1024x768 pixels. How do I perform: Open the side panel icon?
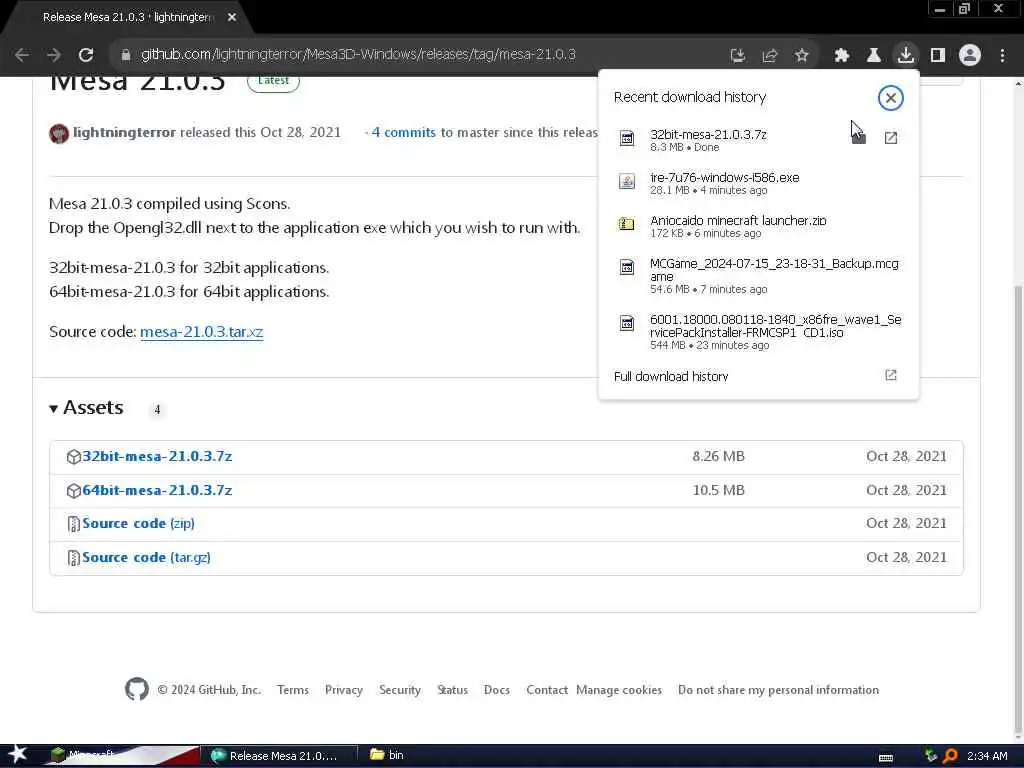938,56
